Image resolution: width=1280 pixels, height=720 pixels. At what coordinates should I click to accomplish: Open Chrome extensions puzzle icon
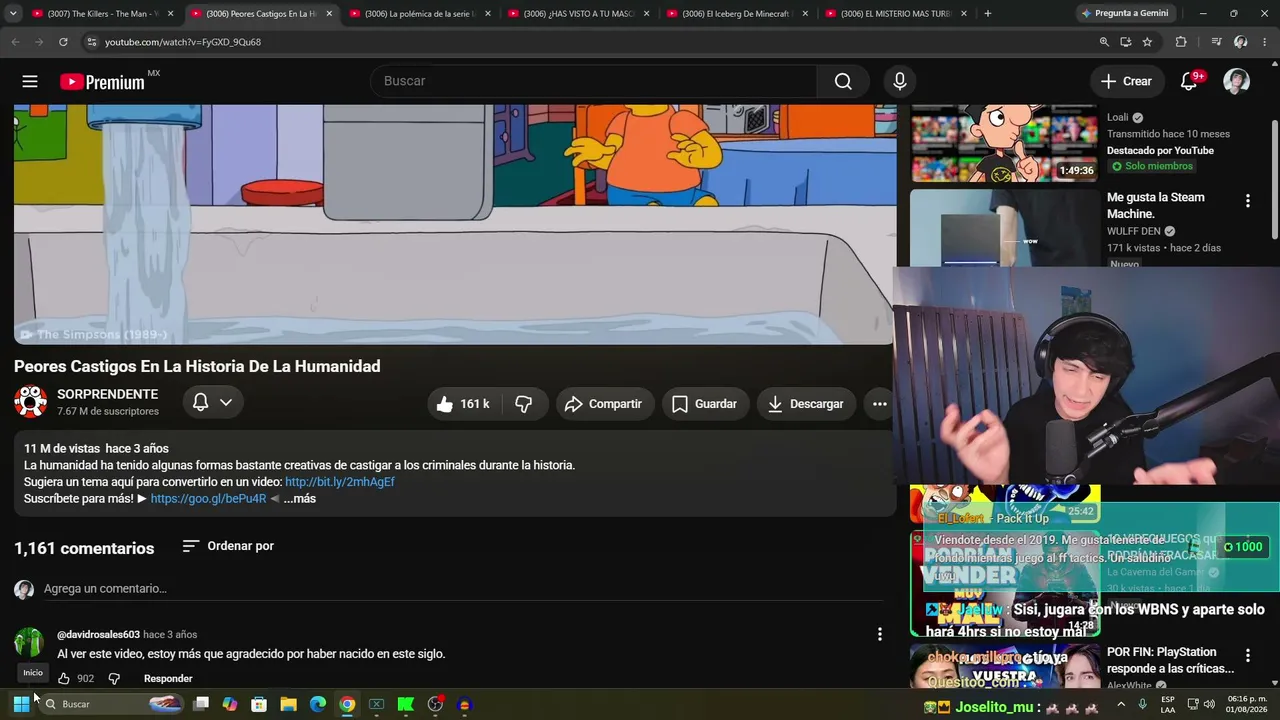pos(1181,42)
